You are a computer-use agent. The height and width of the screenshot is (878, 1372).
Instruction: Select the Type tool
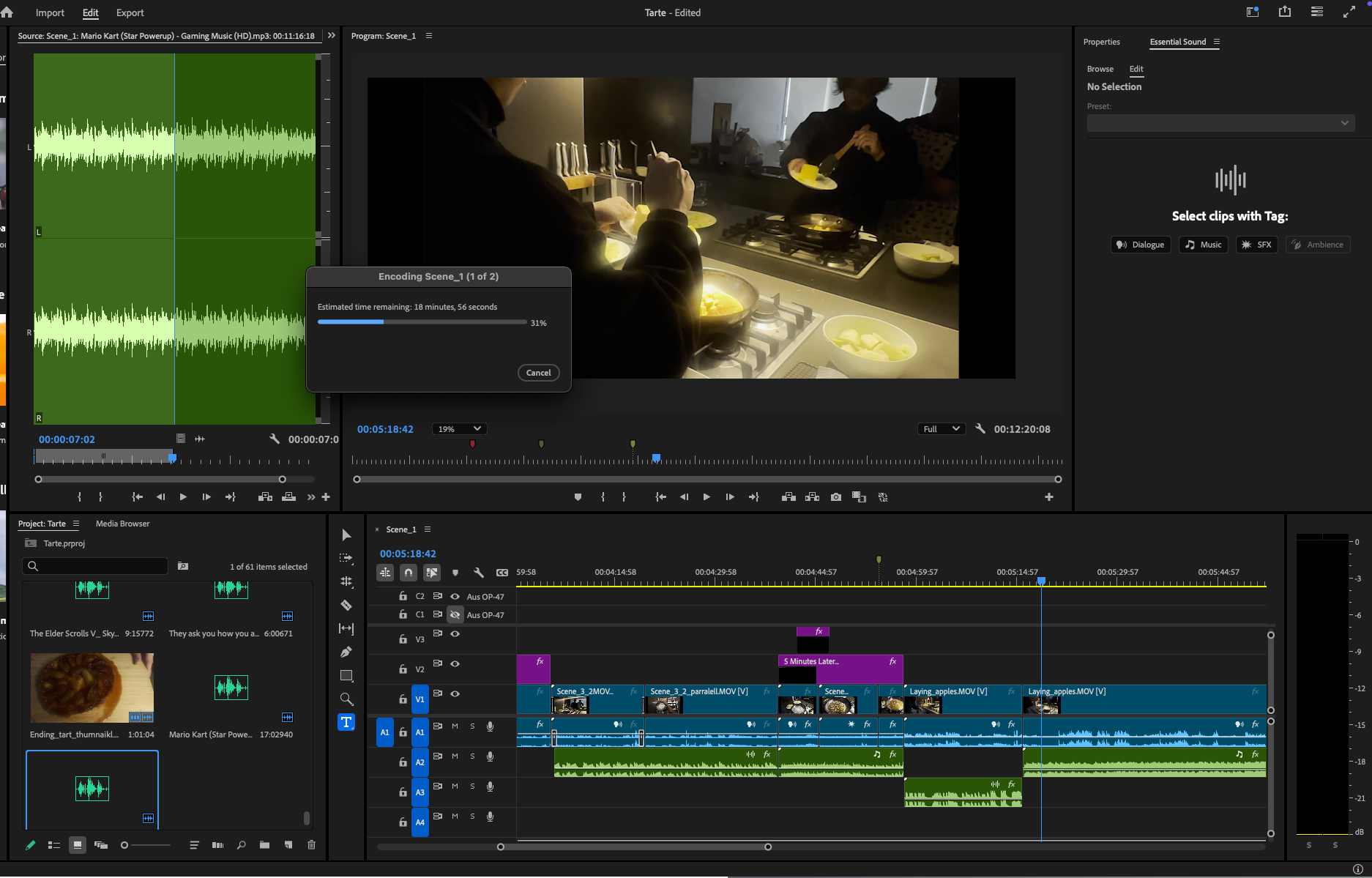pyautogui.click(x=346, y=722)
